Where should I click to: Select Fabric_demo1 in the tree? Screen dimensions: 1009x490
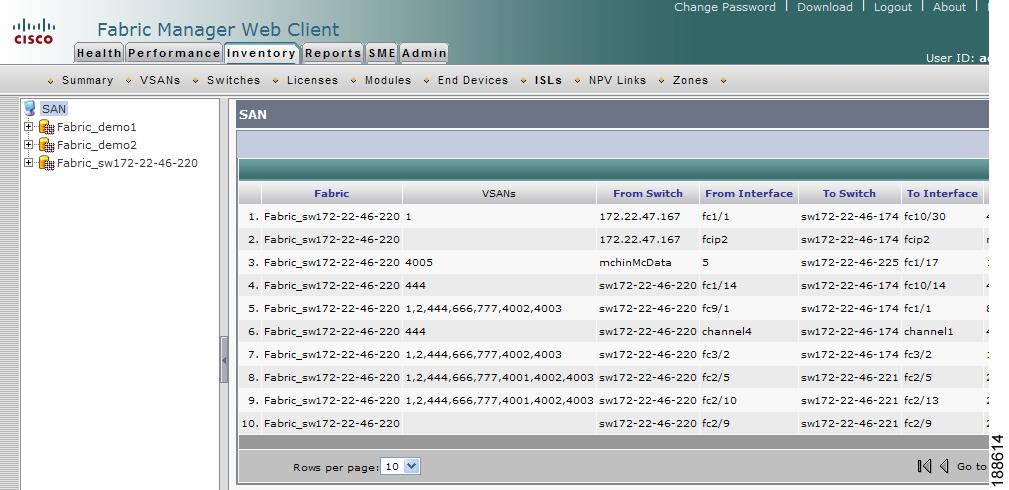click(x=97, y=127)
